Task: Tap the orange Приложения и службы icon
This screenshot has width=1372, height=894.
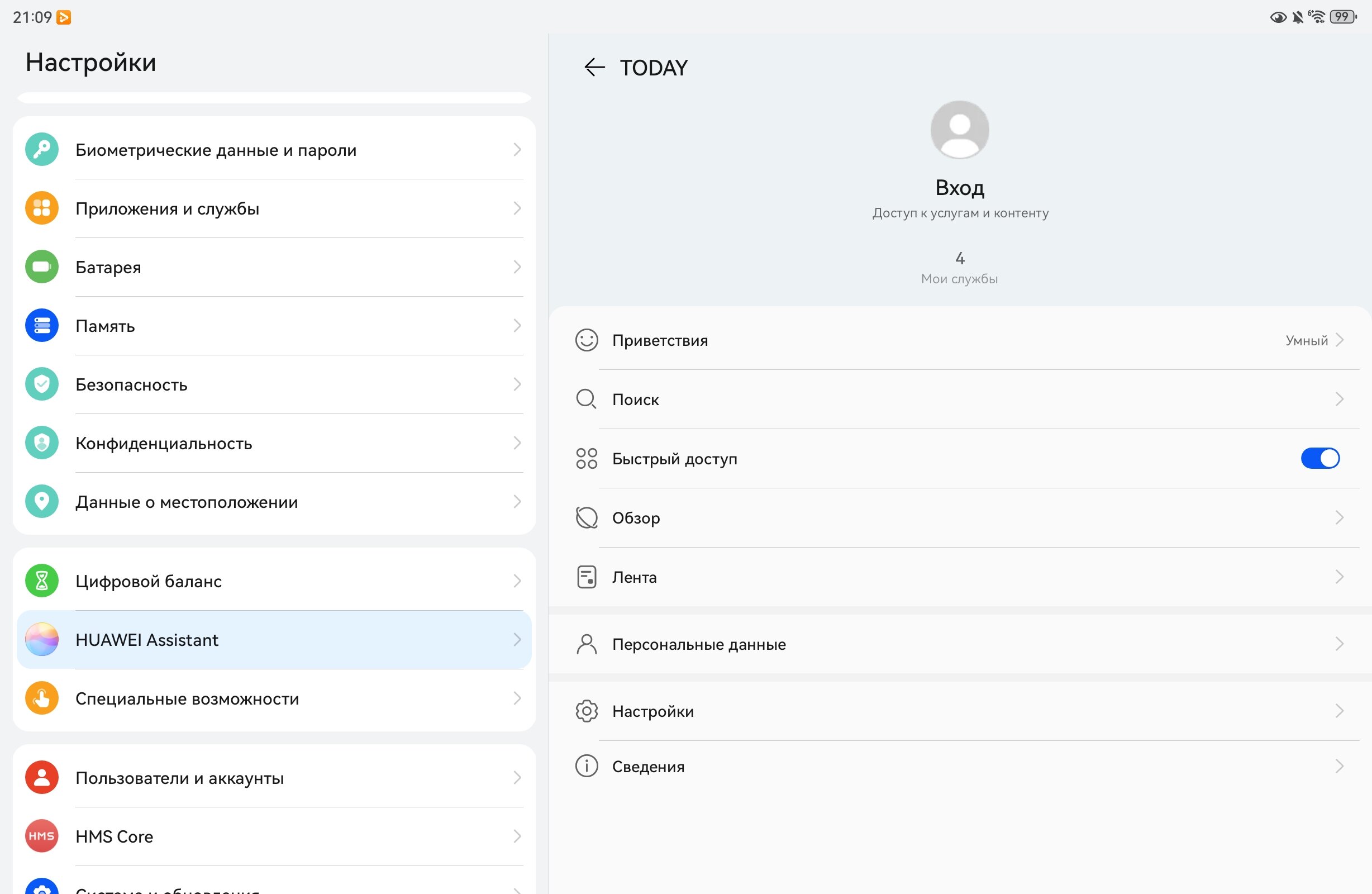Action: (41, 208)
